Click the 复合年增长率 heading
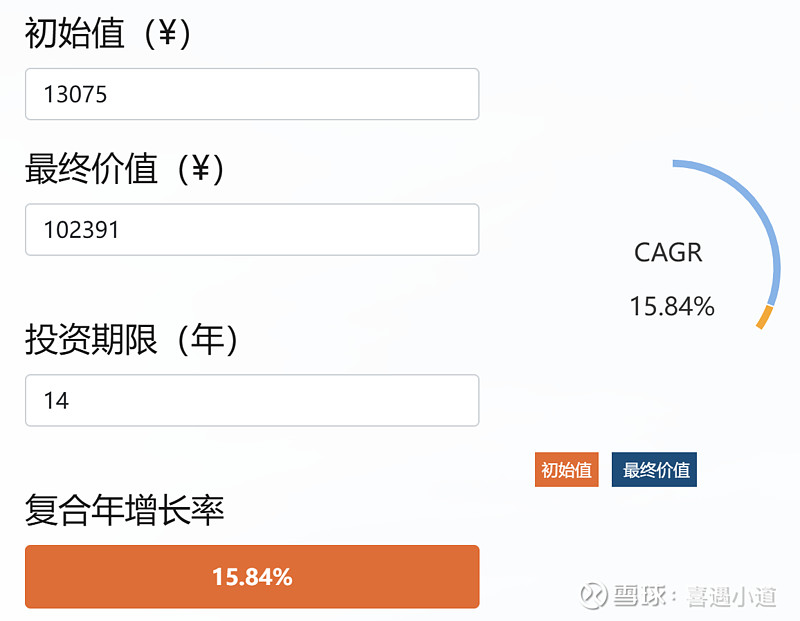800x621 pixels. point(124,511)
